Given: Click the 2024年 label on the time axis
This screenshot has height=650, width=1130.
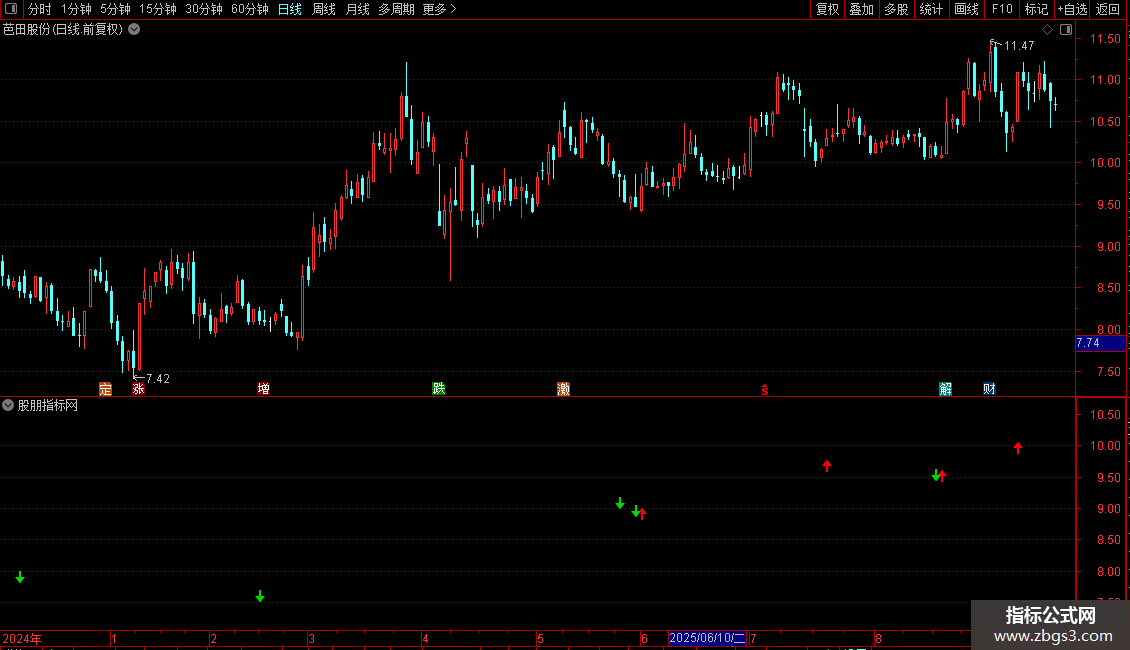Looking at the screenshot, I should tap(22, 638).
